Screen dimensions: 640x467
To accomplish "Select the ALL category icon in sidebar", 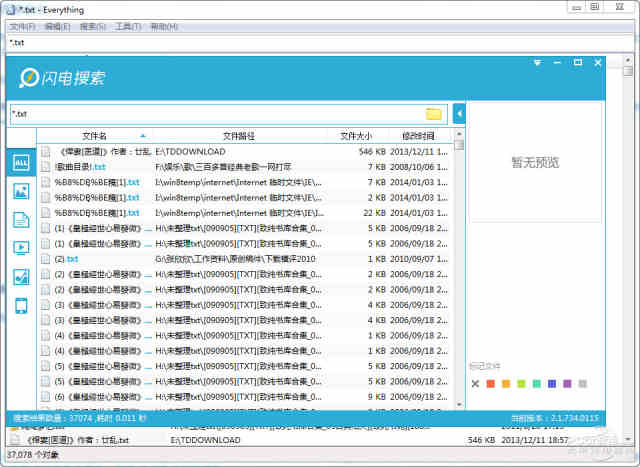I will 21,162.
